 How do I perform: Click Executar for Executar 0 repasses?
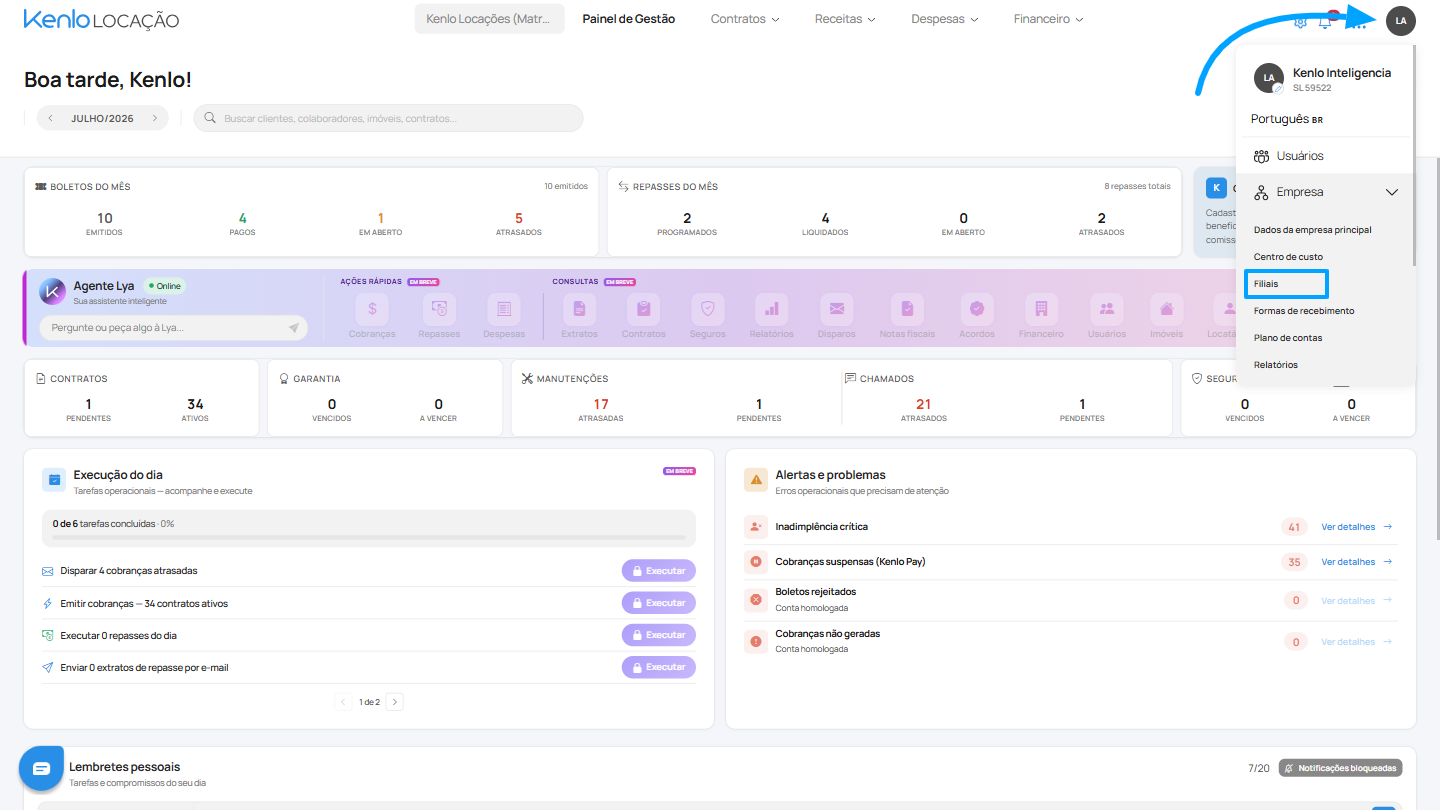pyautogui.click(x=658, y=635)
